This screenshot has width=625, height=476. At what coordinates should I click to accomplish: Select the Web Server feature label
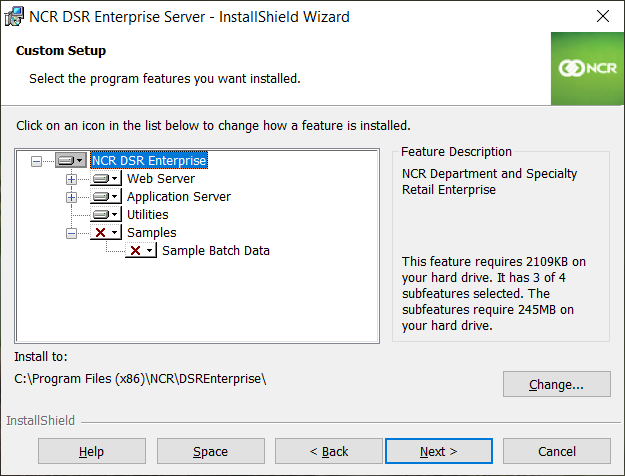coord(161,178)
